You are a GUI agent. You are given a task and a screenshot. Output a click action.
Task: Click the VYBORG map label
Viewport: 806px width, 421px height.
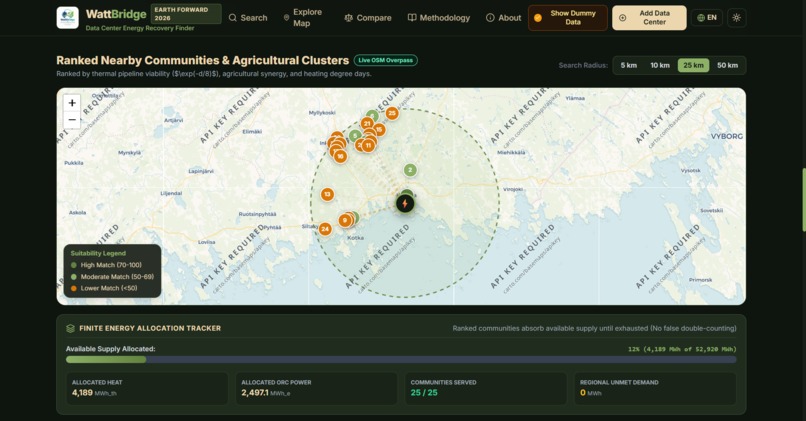click(x=726, y=136)
